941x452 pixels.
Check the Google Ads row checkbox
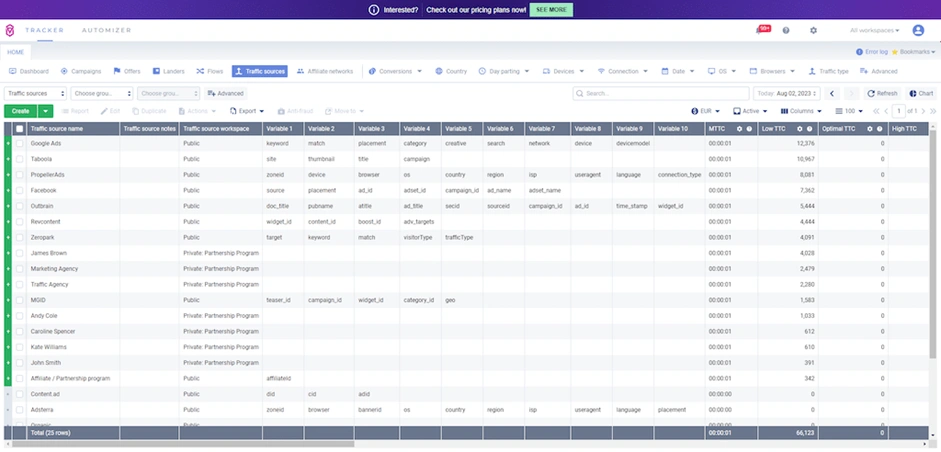19,144
